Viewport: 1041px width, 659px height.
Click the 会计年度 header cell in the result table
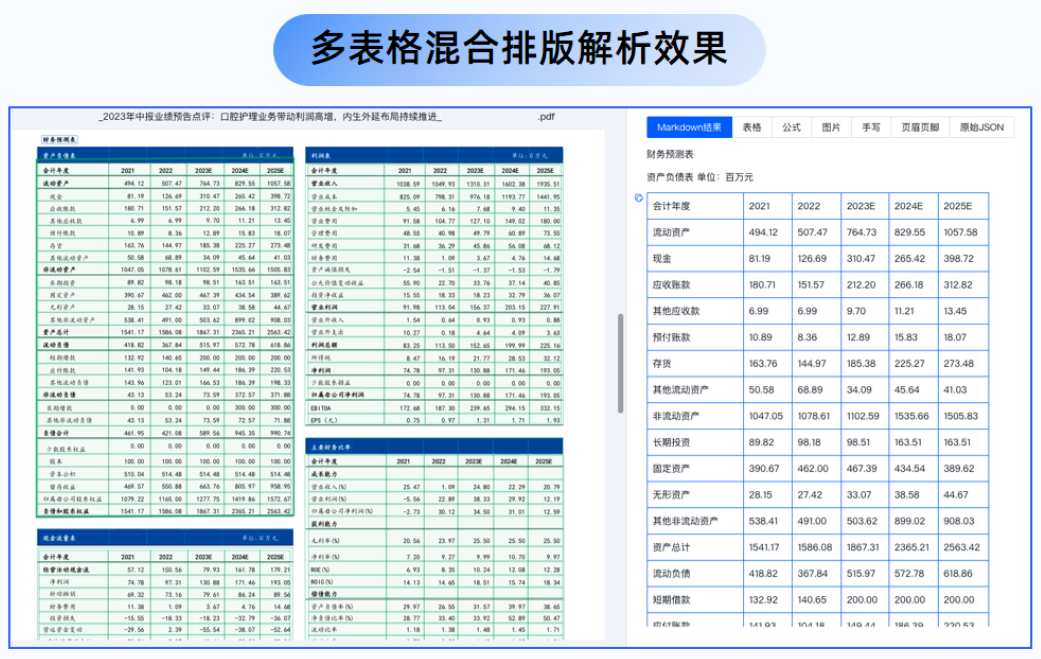695,206
